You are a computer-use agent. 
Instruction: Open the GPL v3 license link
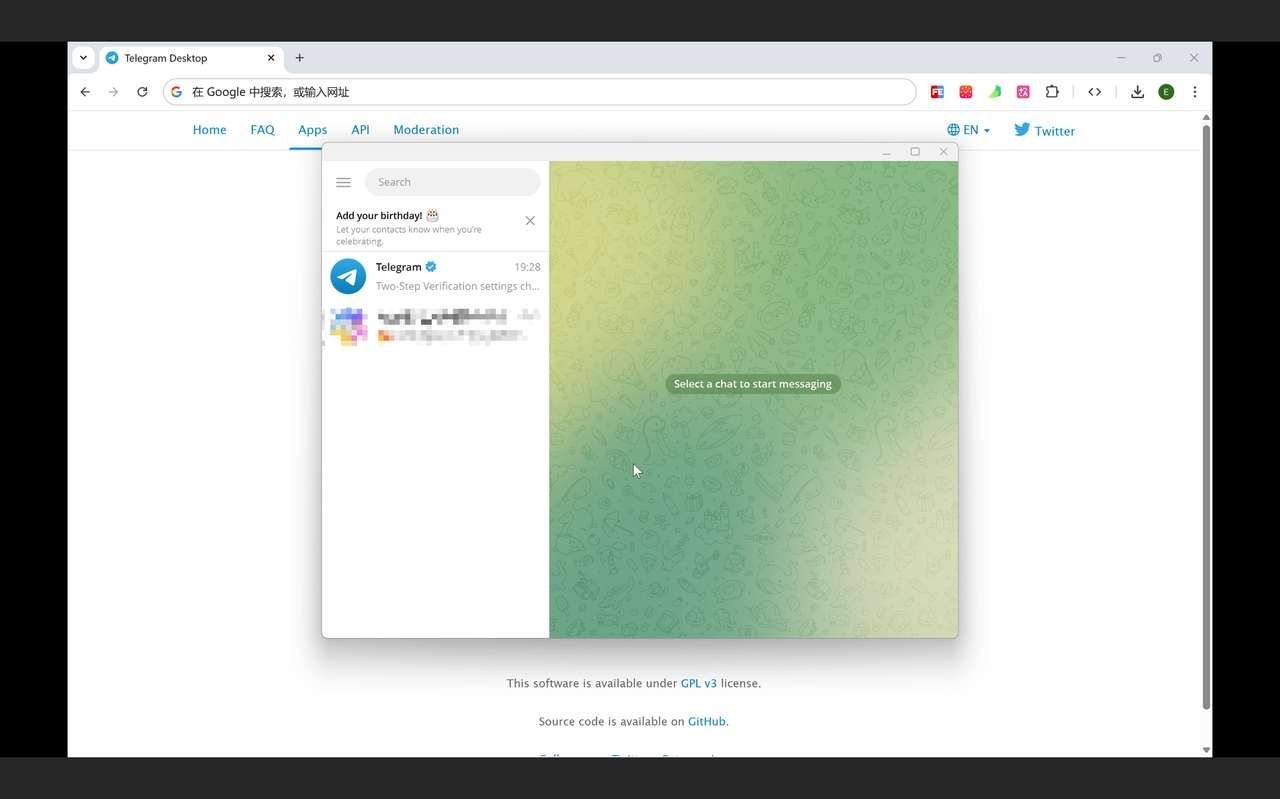point(698,684)
